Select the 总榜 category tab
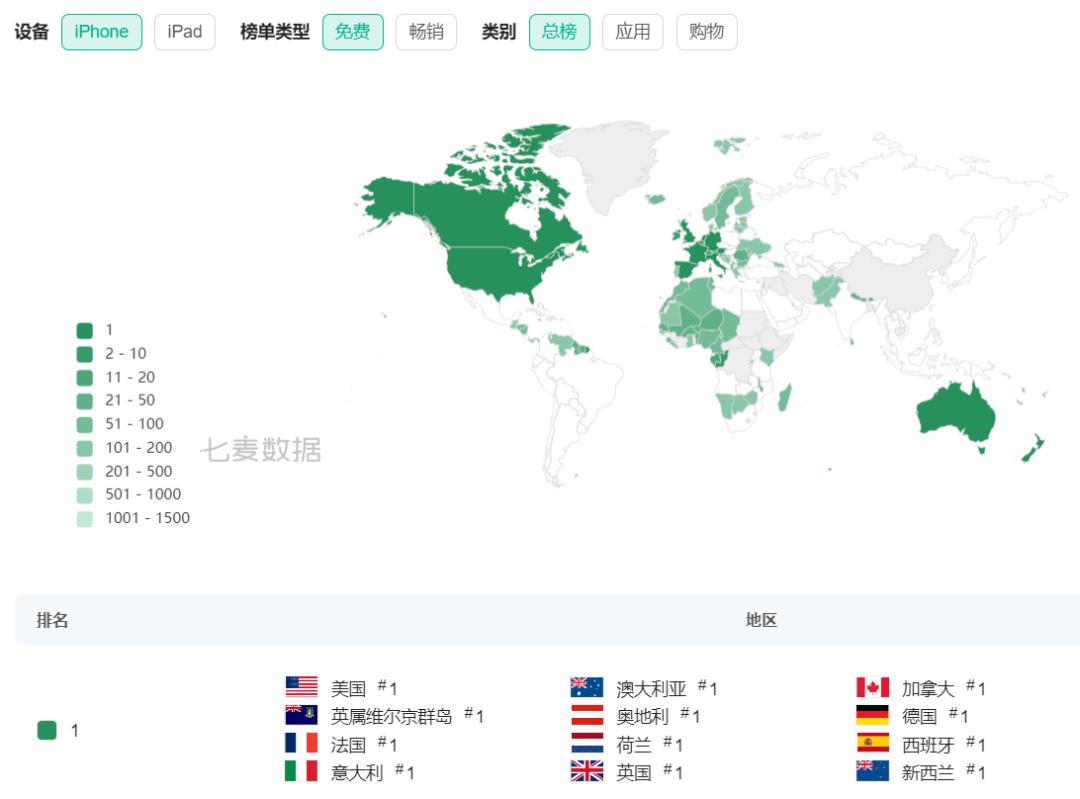Image resolution: width=1080 pixels, height=799 pixels. (560, 31)
